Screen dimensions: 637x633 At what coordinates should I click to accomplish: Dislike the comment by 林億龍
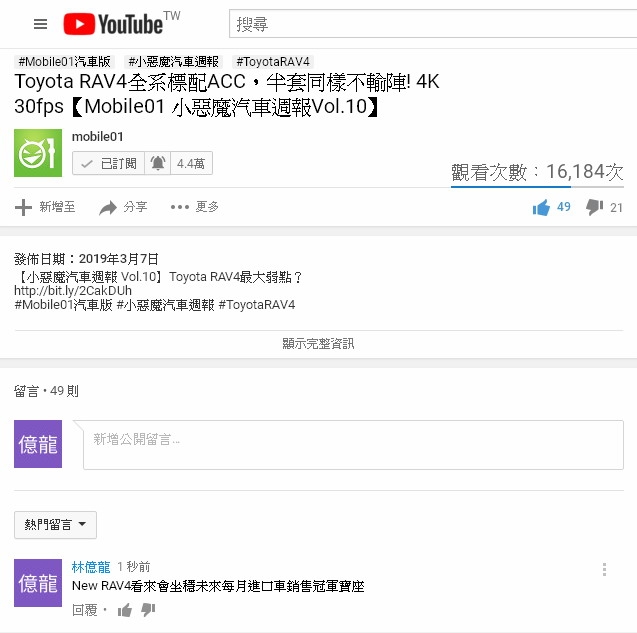148,609
